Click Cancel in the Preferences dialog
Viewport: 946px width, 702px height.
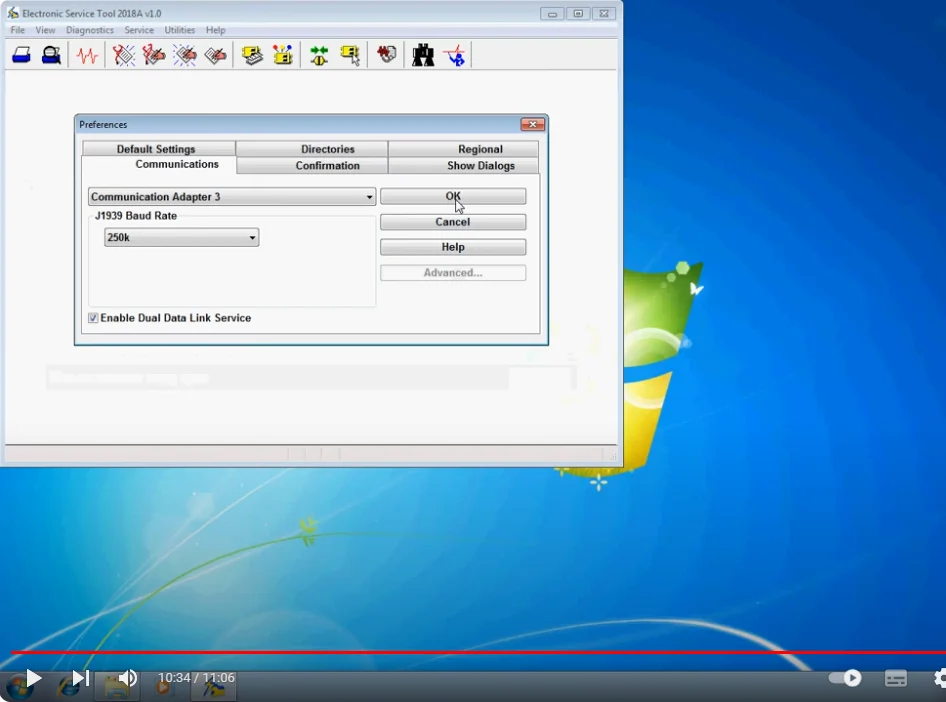coord(452,222)
